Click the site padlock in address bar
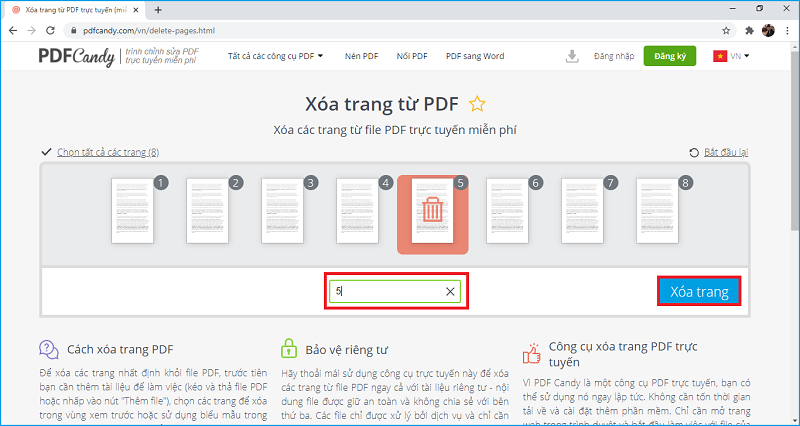The width and height of the screenshot is (800, 426). 73,31
